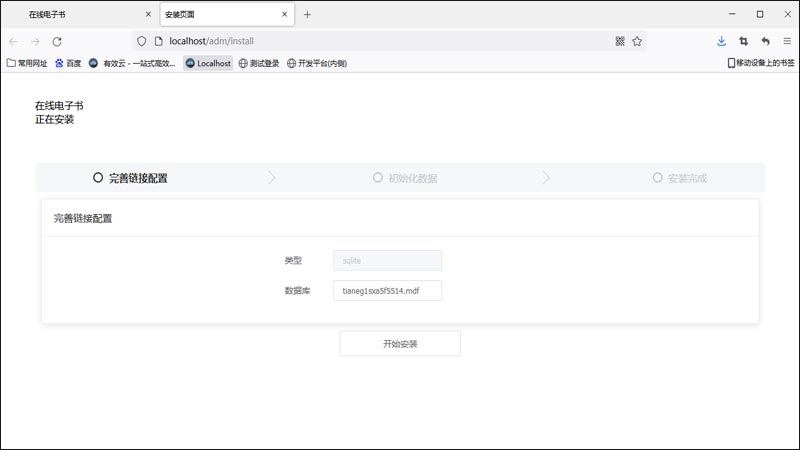800x450 pixels.
Task: Select the 完善链接配置 step
Action: click(130, 178)
